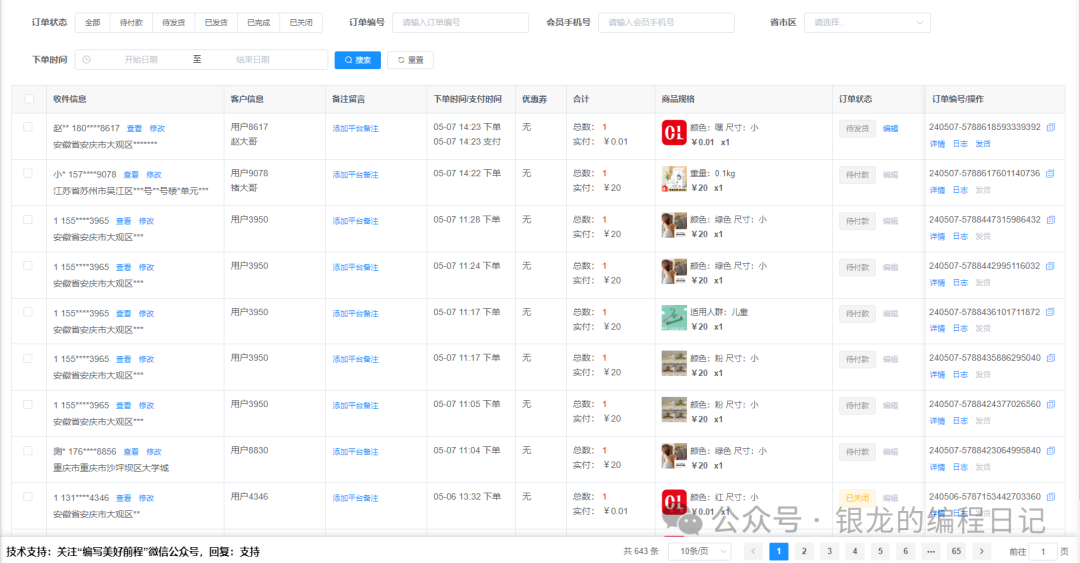The image size is (1080, 563).
Task: Open the 10条/页 page size dropdown
Action: pyautogui.click(x=700, y=551)
